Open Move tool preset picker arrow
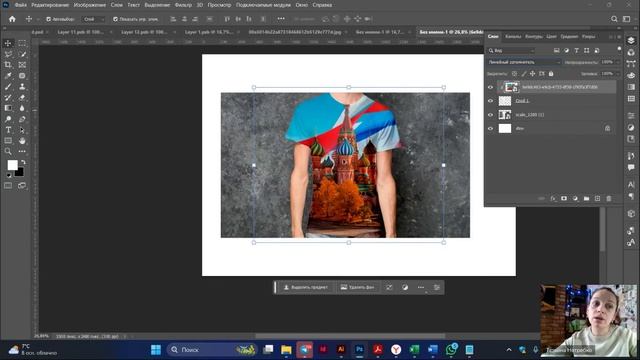The image size is (640, 360). 38,19
